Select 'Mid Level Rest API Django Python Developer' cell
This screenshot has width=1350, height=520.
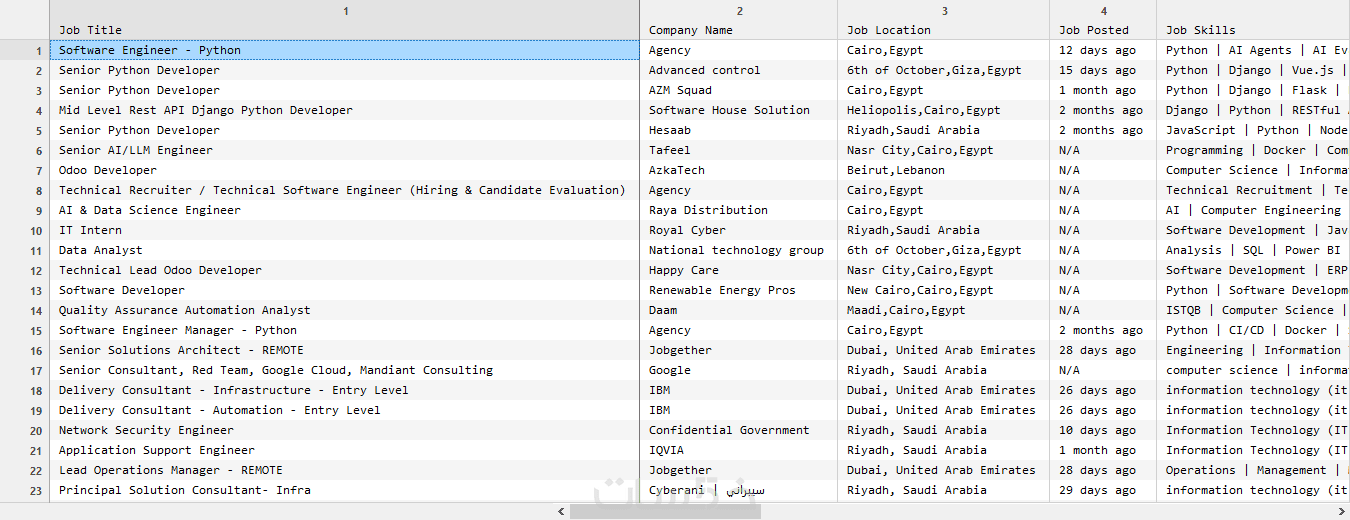[x=345, y=110]
